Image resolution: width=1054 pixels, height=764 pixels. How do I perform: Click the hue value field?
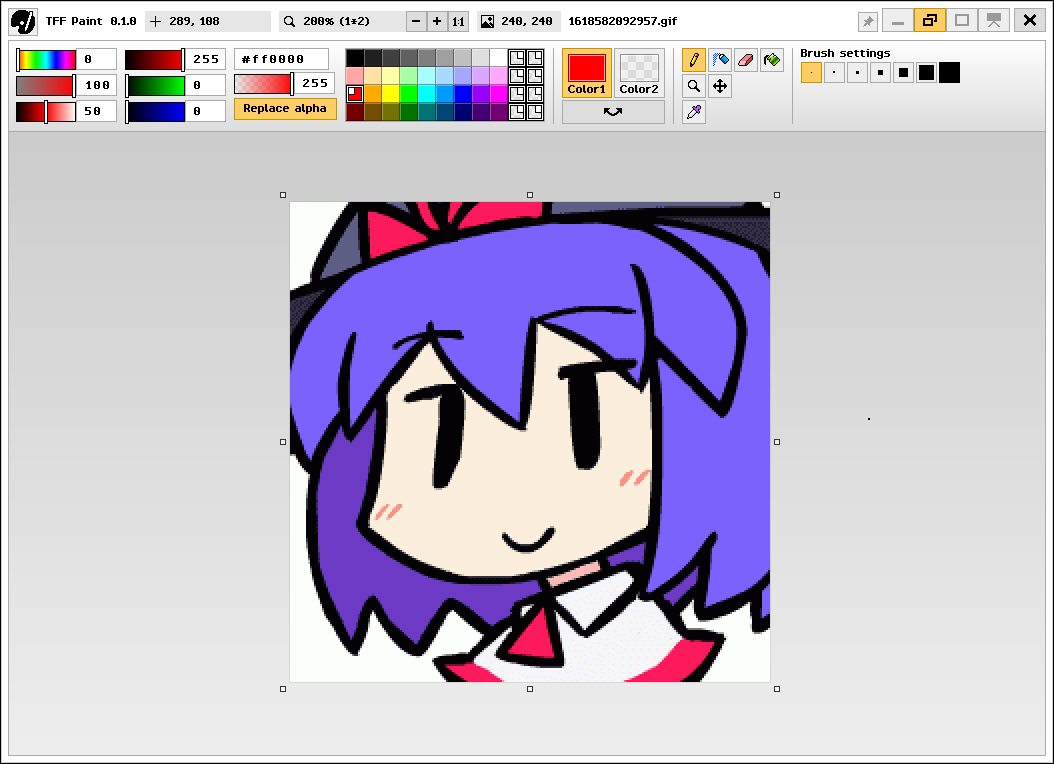[x=97, y=60]
